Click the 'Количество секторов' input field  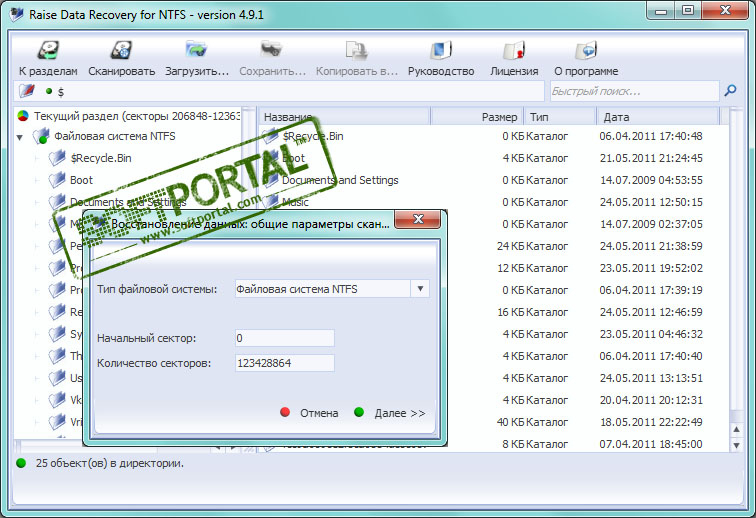coord(284,363)
